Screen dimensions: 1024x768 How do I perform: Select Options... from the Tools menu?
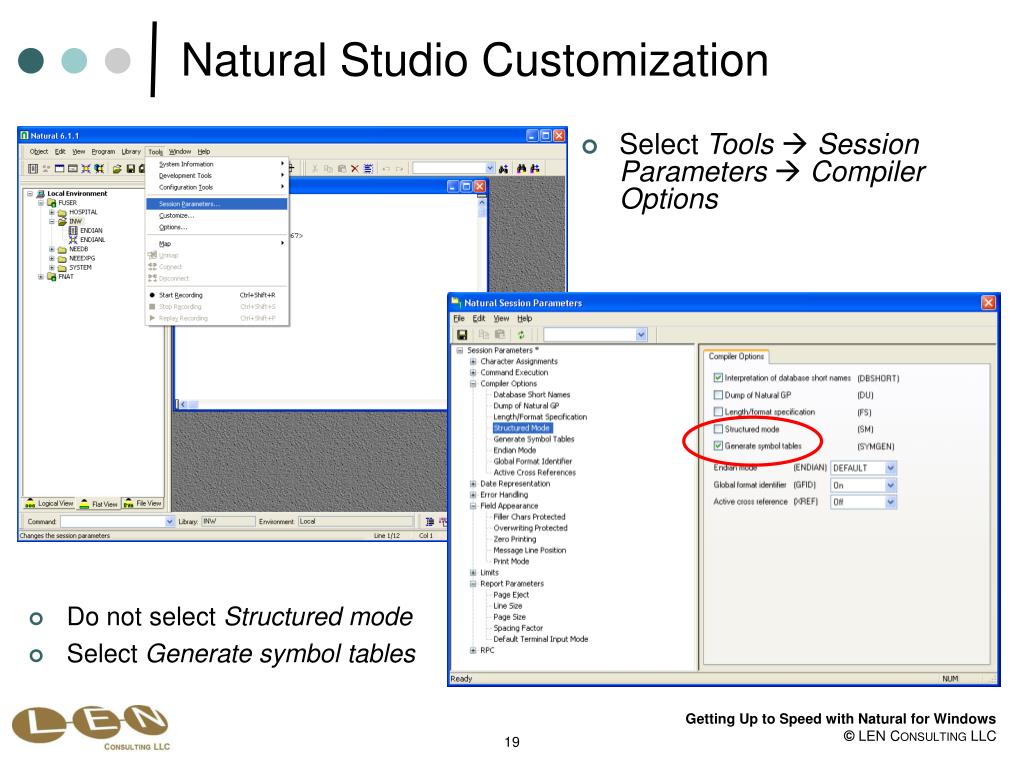click(x=217, y=227)
